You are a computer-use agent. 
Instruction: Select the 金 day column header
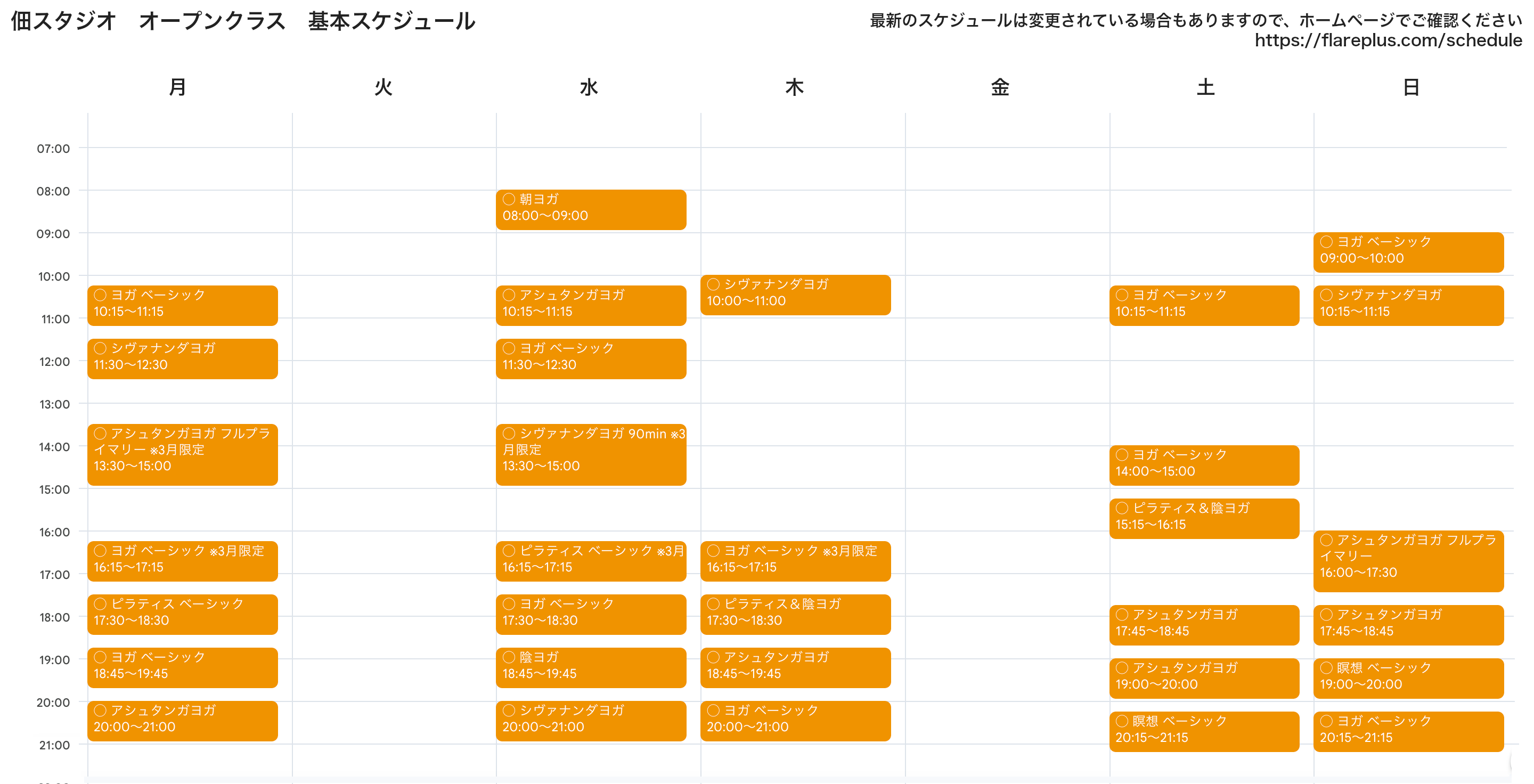[1000, 87]
